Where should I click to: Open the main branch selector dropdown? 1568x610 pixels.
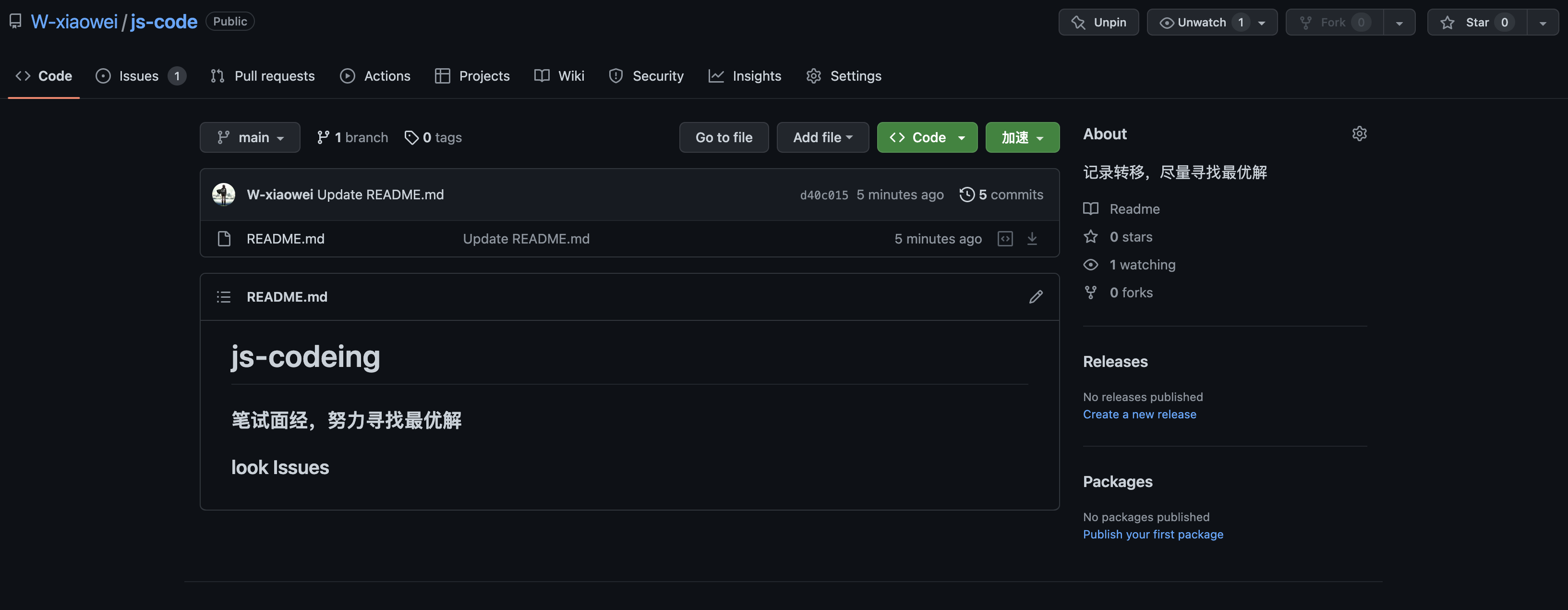(x=250, y=137)
